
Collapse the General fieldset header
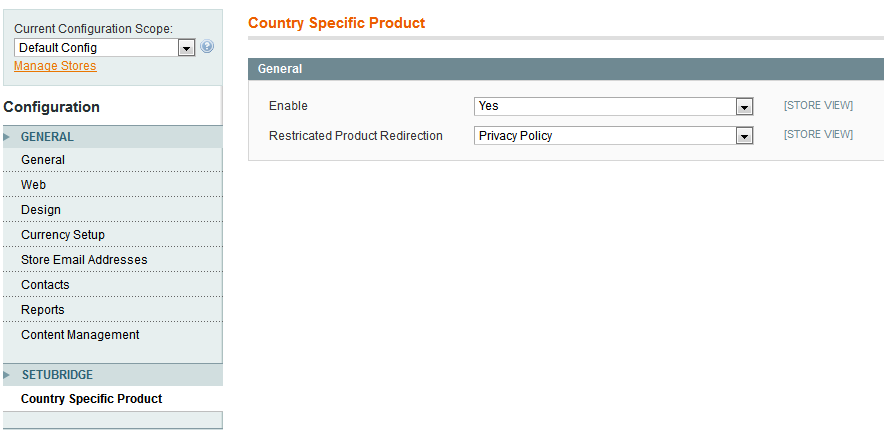[x=565, y=69]
